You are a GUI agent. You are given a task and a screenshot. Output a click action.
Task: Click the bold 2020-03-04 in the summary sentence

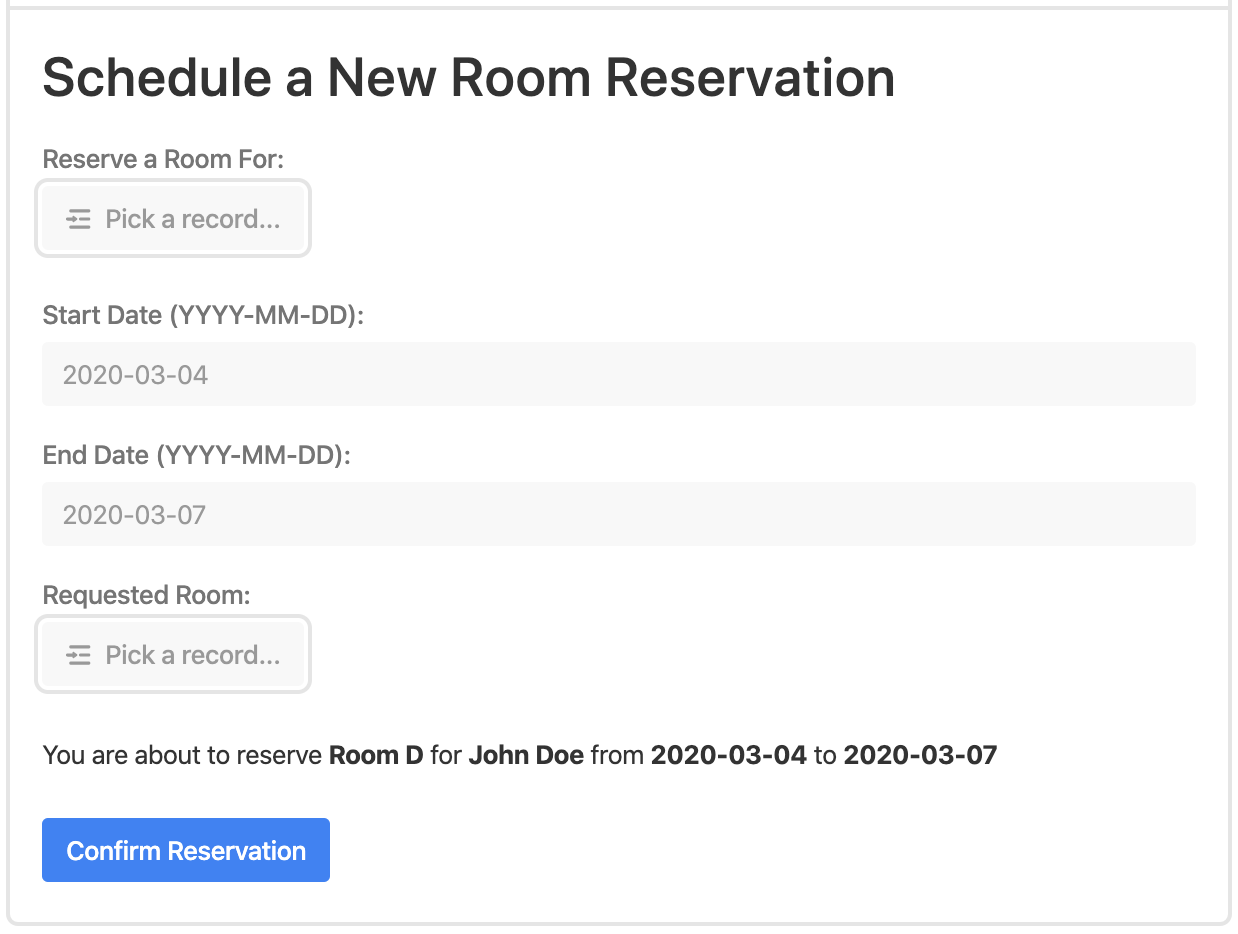pyautogui.click(x=729, y=755)
